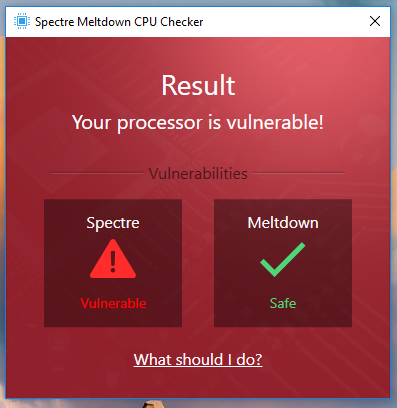This screenshot has width=397, height=408.
Task: Select the green "Safe" status text
Action: (x=283, y=303)
